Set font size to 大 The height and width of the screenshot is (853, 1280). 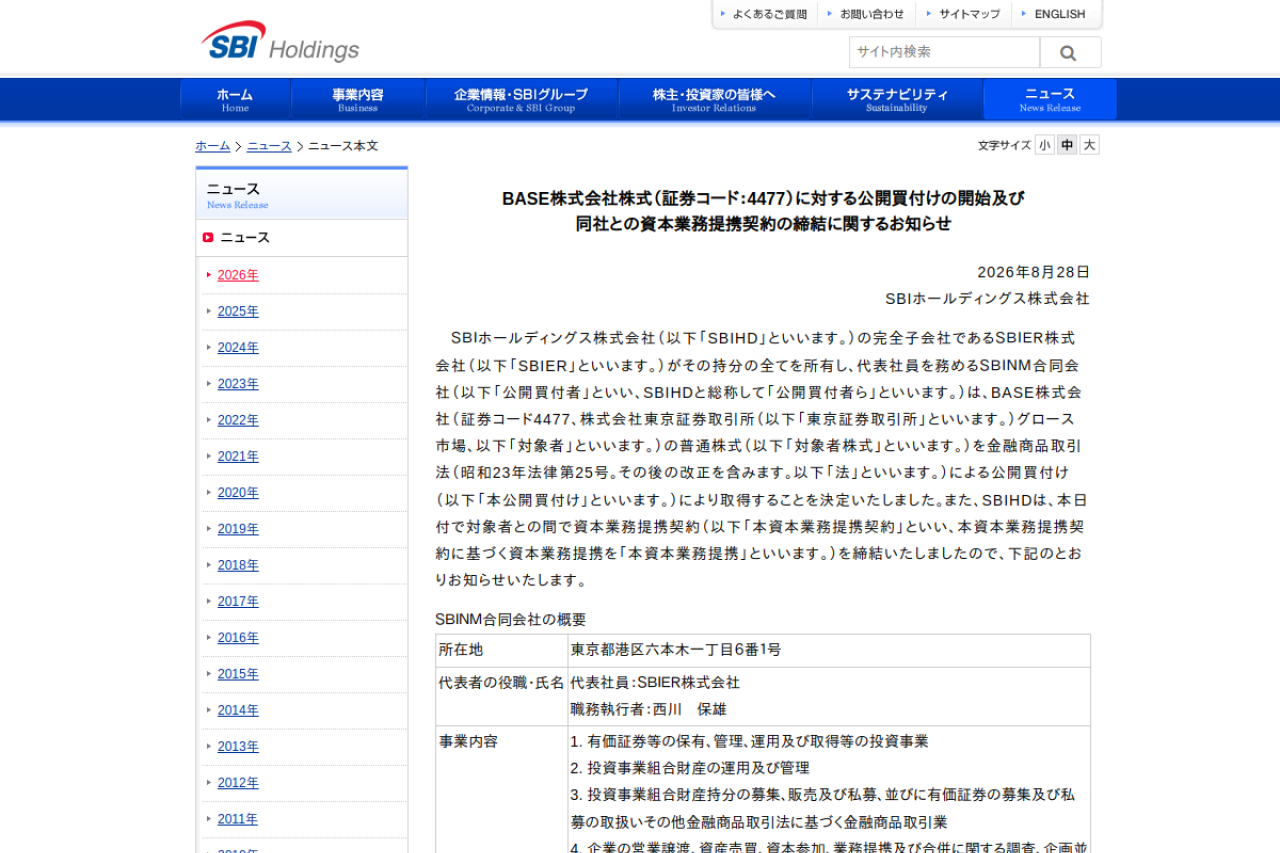1089,145
